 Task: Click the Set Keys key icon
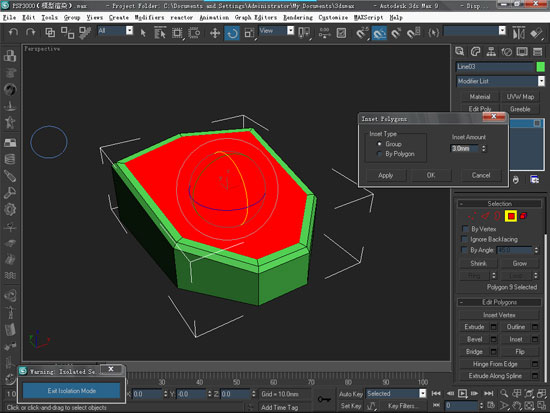tap(324, 399)
